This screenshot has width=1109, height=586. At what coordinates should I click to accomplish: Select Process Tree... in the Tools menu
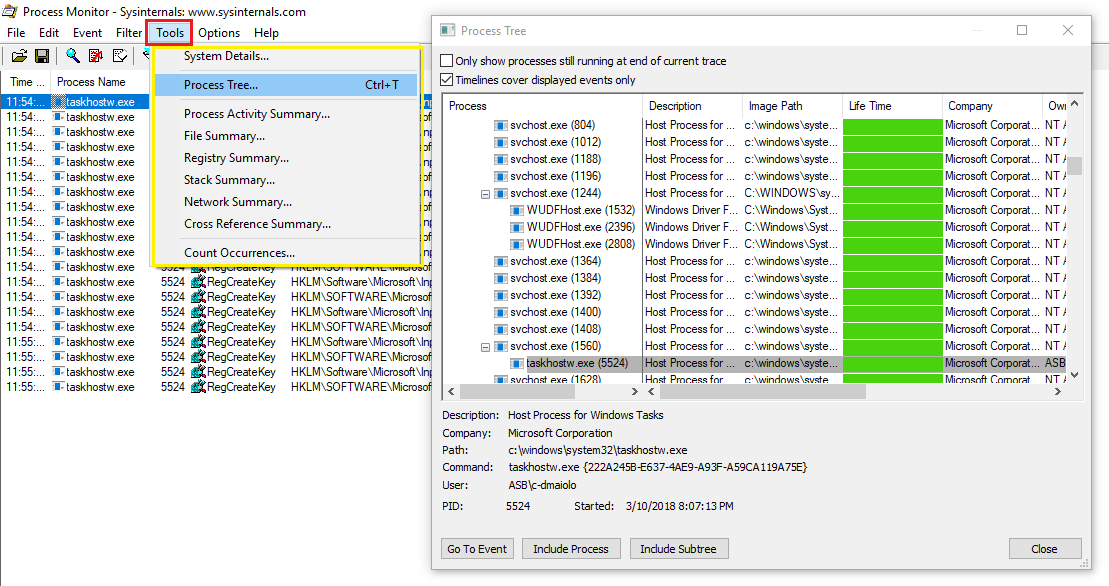(x=286, y=85)
